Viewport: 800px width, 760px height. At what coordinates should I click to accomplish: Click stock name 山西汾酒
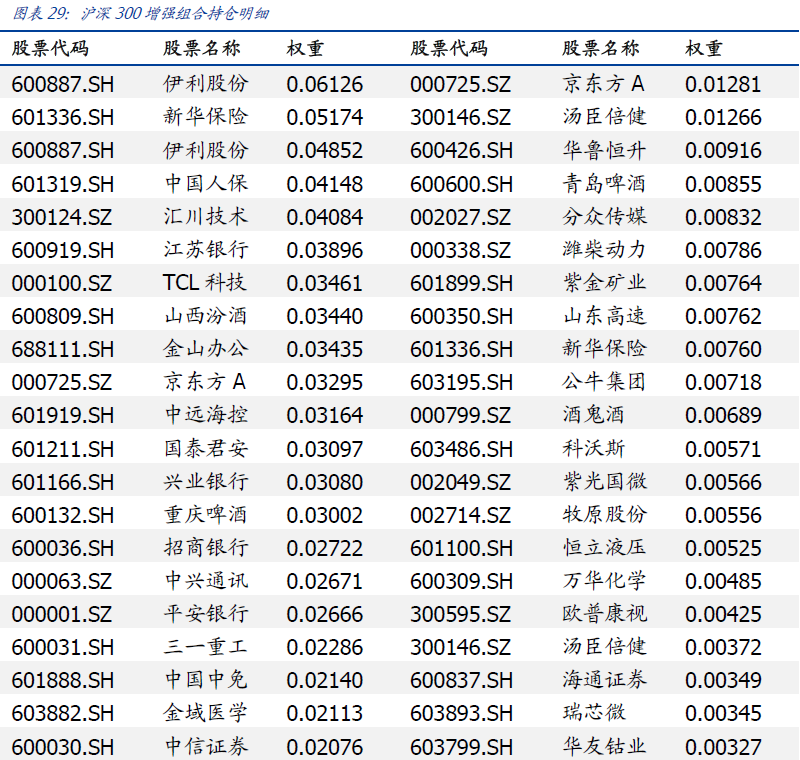tap(206, 315)
